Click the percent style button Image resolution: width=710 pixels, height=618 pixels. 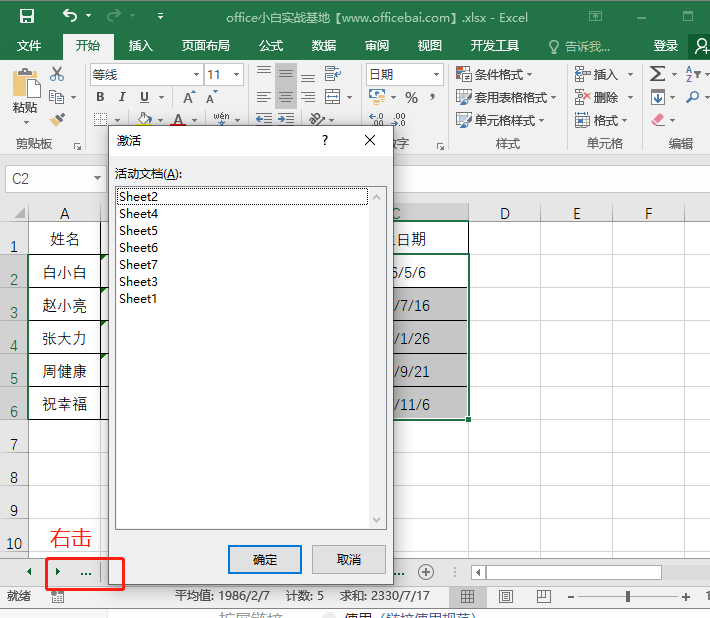[411, 97]
